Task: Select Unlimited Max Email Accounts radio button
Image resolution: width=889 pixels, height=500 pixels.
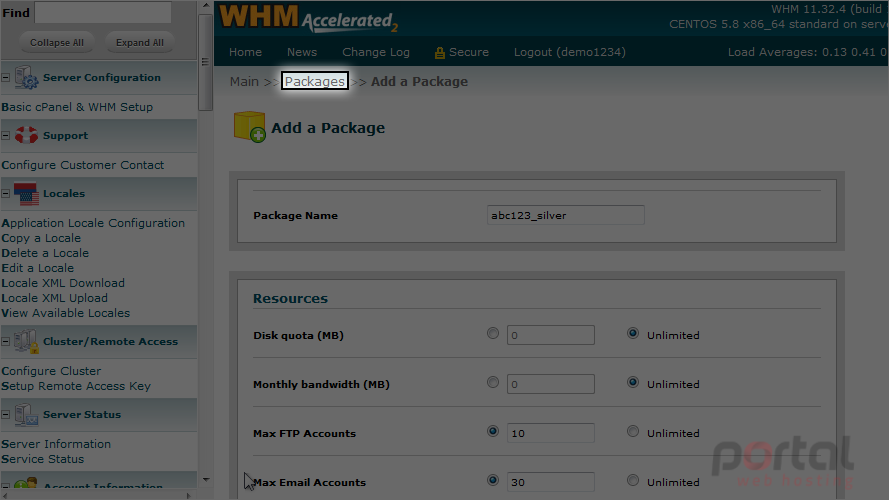Action: [x=633, y=480]
